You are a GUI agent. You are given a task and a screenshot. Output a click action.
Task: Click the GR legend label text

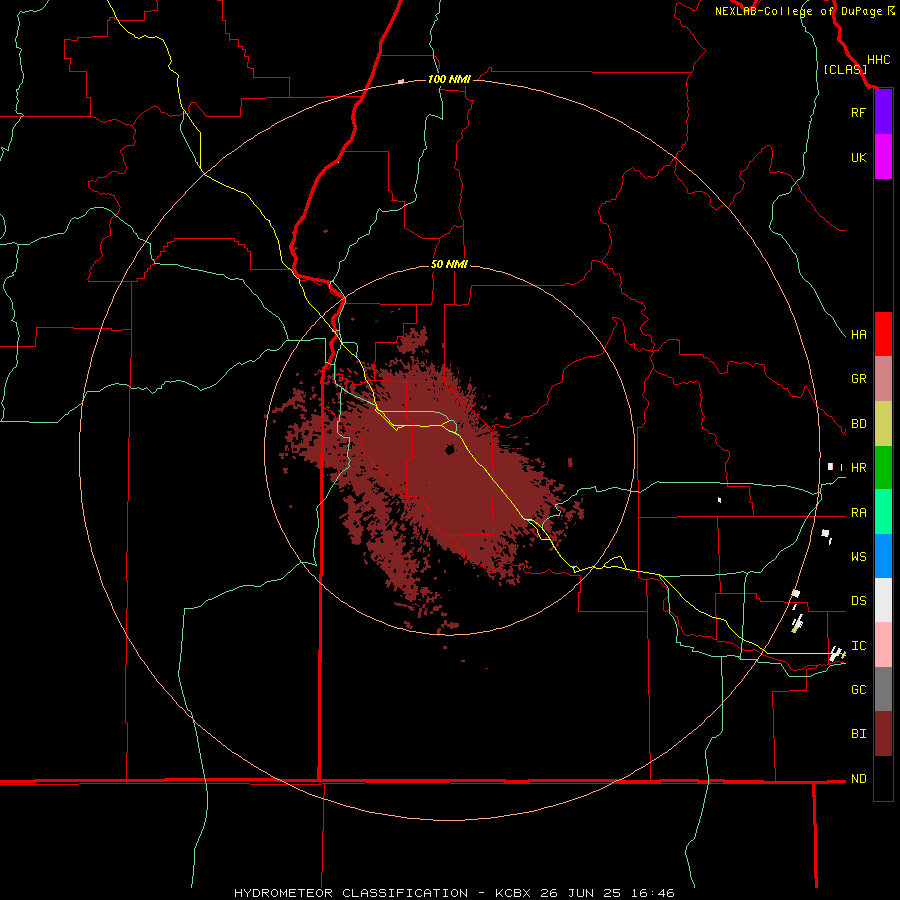858,379
